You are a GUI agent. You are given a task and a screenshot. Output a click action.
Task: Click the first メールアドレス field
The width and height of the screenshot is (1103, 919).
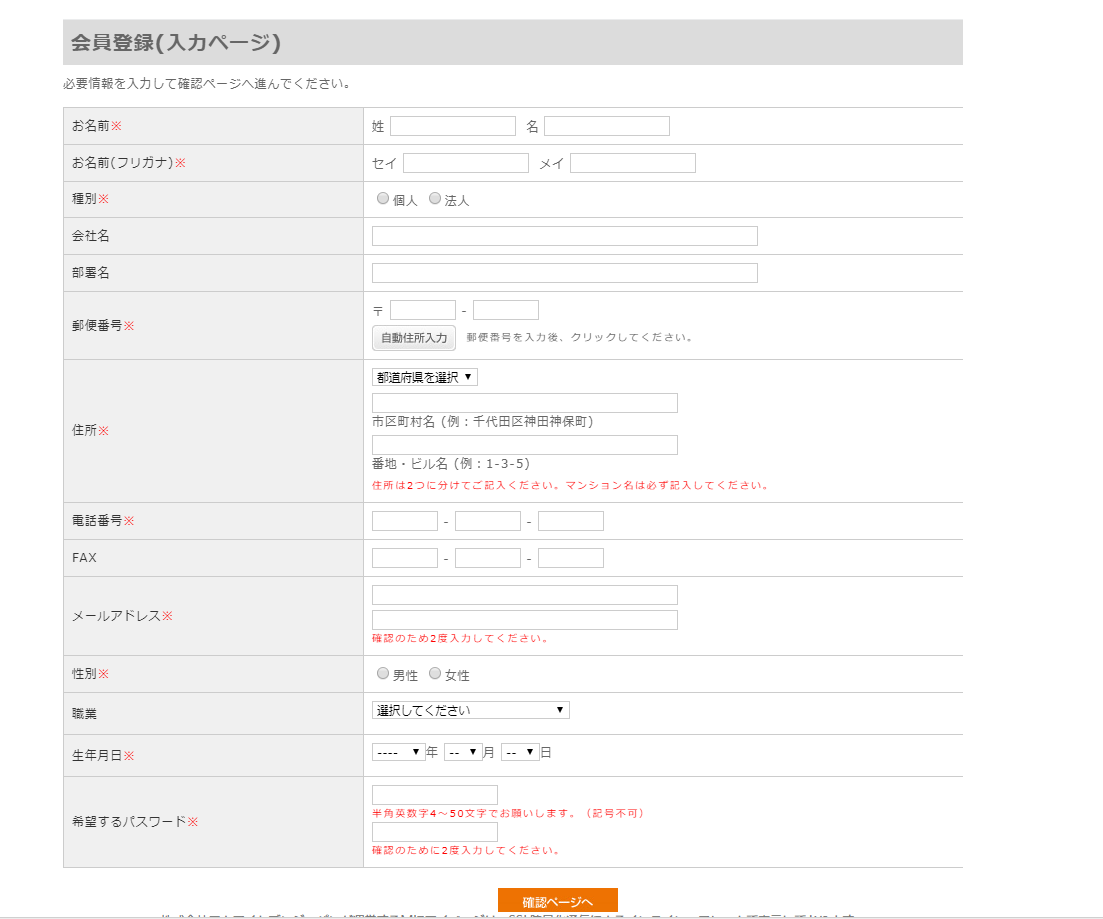[525, 595]
